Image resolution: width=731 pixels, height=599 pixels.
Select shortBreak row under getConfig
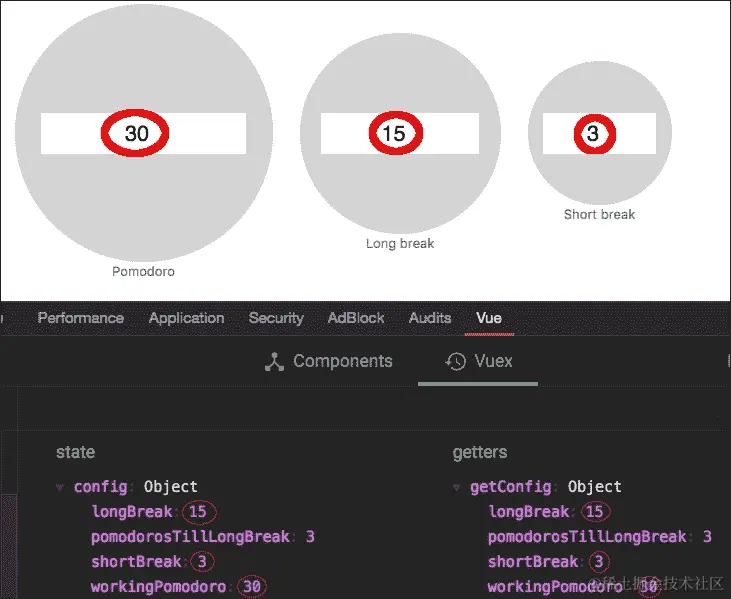pyautogui.click(x=549, y=561)
